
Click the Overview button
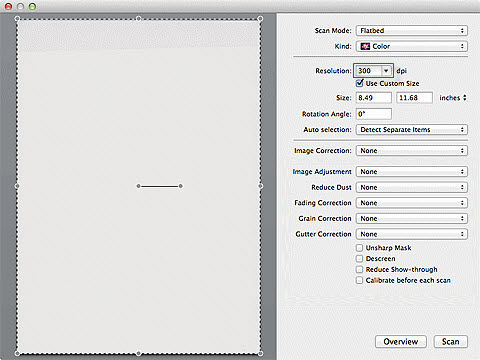(x=401, y=342)
